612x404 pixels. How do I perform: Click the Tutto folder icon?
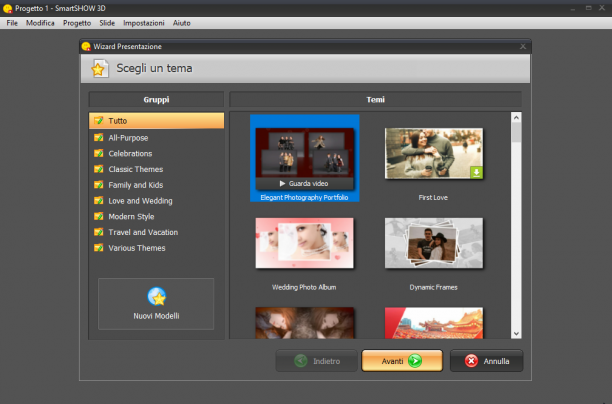(99, 121)
